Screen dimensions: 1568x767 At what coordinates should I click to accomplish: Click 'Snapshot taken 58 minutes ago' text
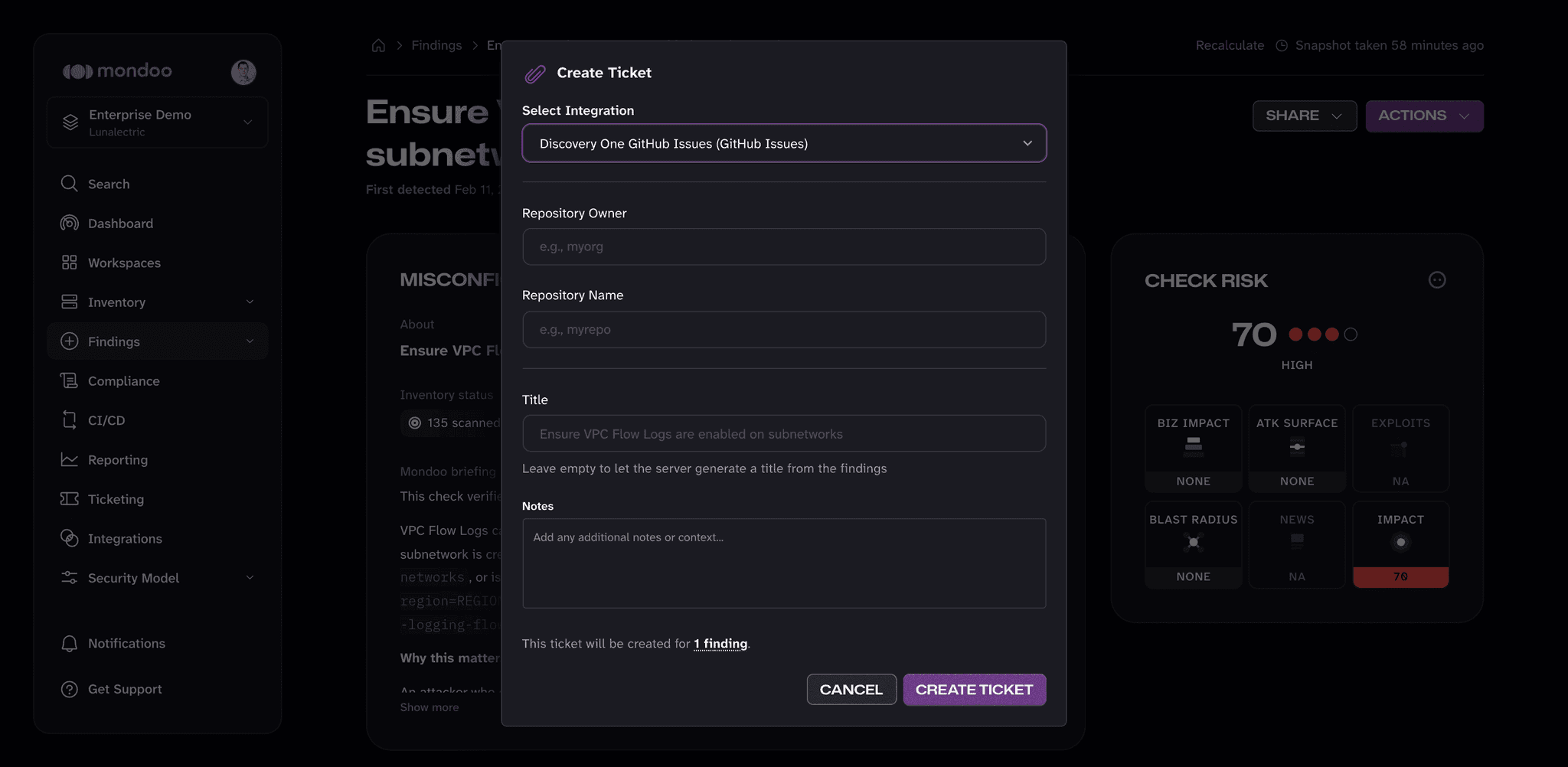[1389, 45]
